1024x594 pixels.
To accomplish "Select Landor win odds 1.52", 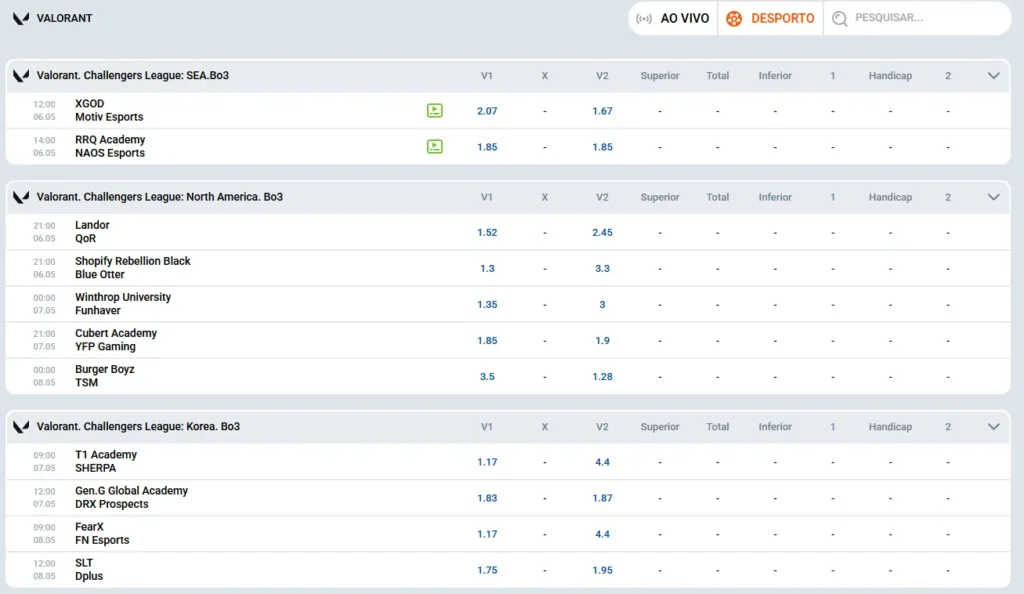I will point(487,232).
